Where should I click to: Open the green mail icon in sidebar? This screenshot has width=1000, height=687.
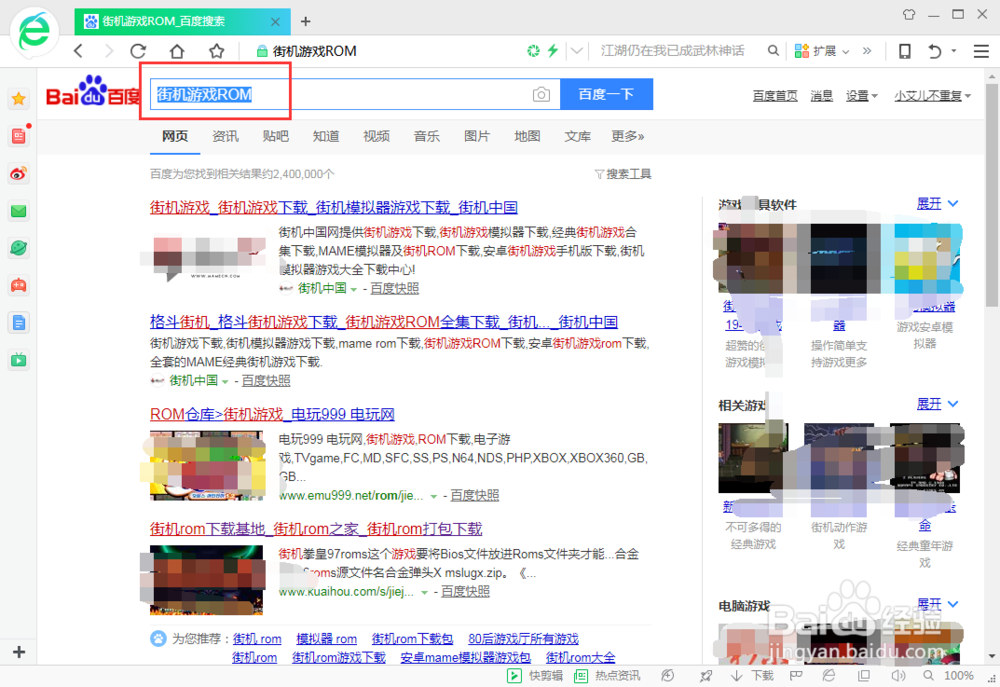(x=18, y=211)
